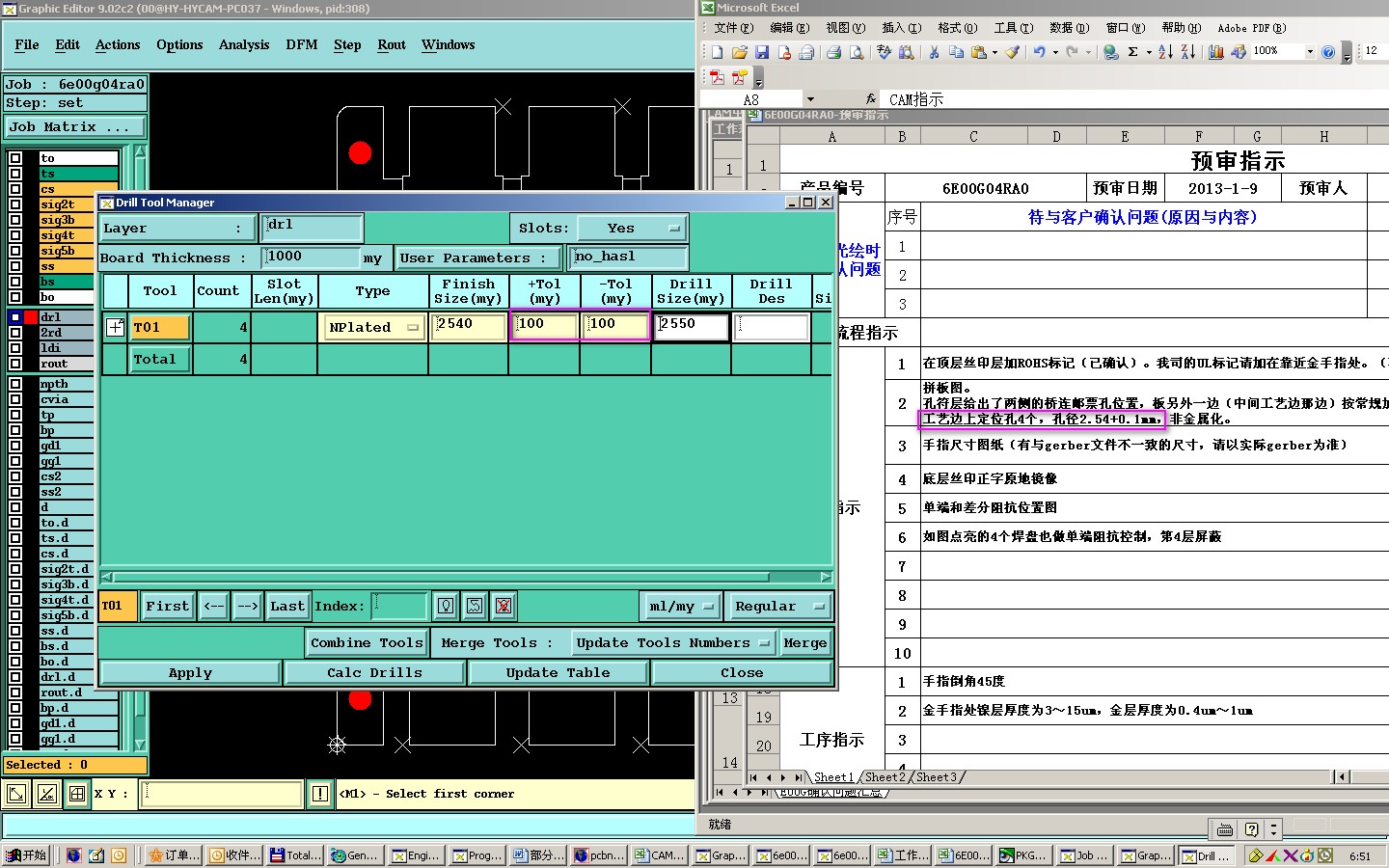Open the NPlated type dropdown for T01
1389x868 pixels.
click(374, 327)
